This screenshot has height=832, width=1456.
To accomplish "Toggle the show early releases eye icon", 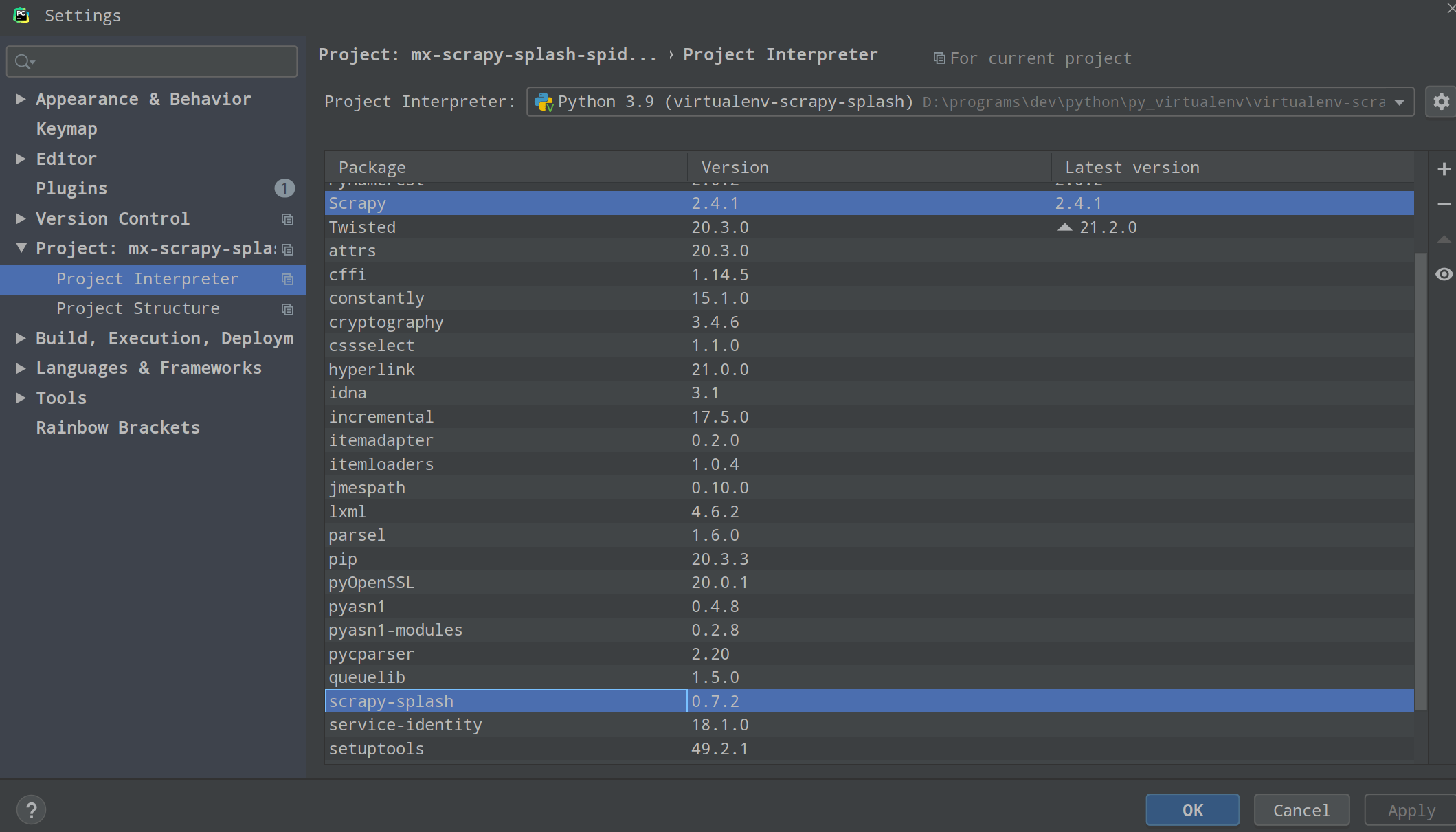I will (x=1444, y=275).
